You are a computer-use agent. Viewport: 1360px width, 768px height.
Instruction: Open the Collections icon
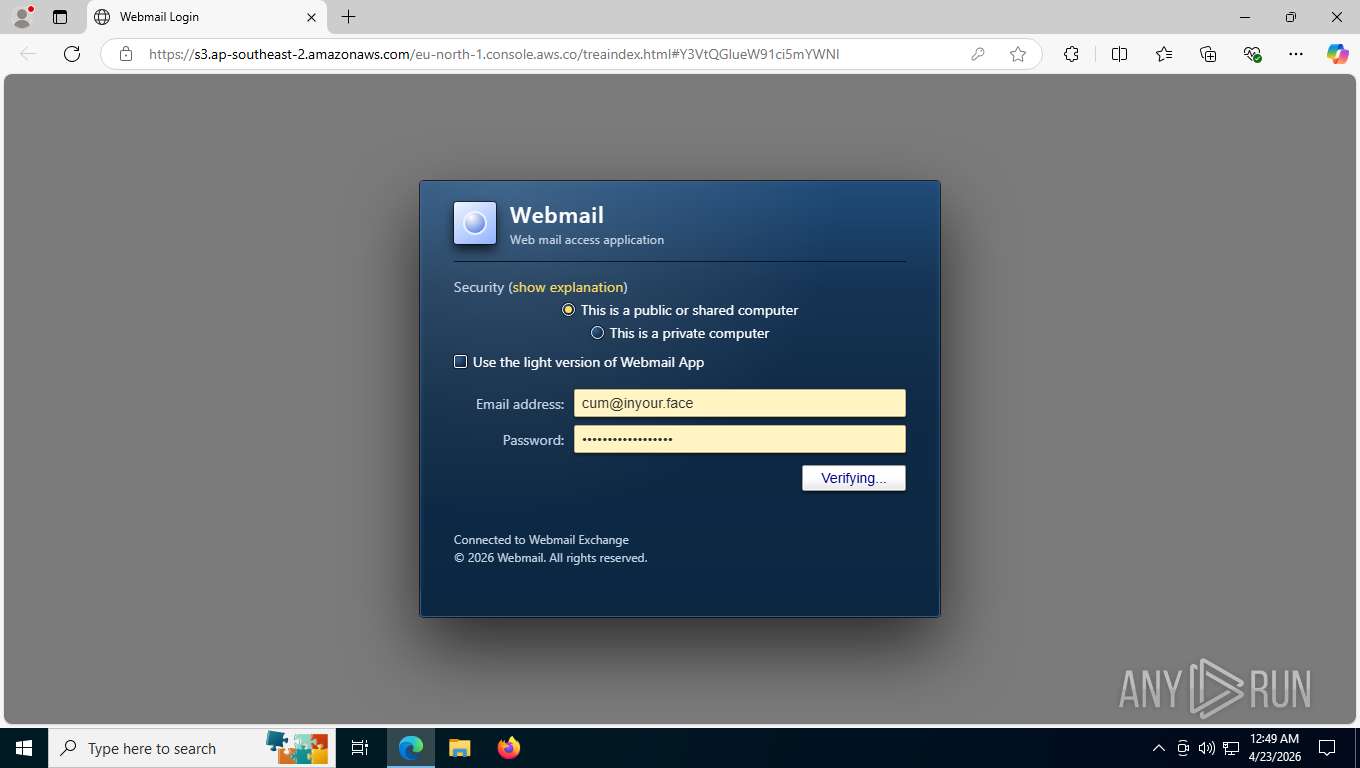point(1208,54)
